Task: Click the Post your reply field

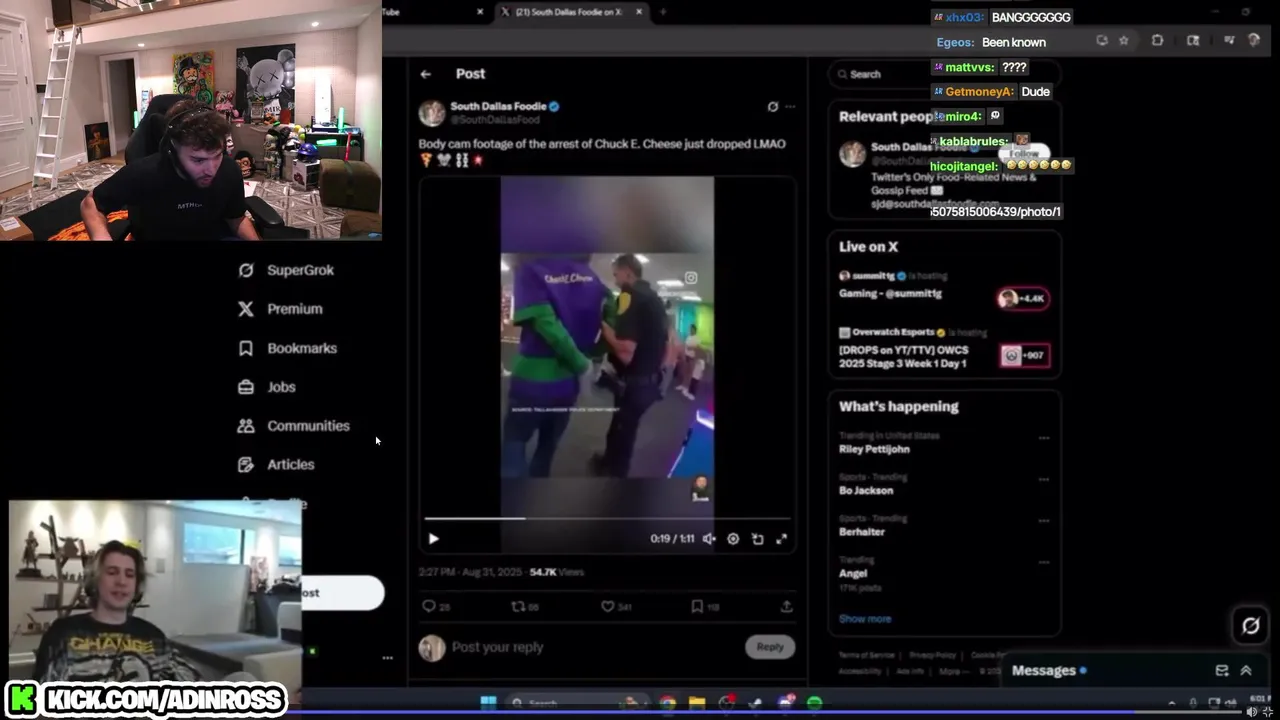Action: (x=595, y=647)
